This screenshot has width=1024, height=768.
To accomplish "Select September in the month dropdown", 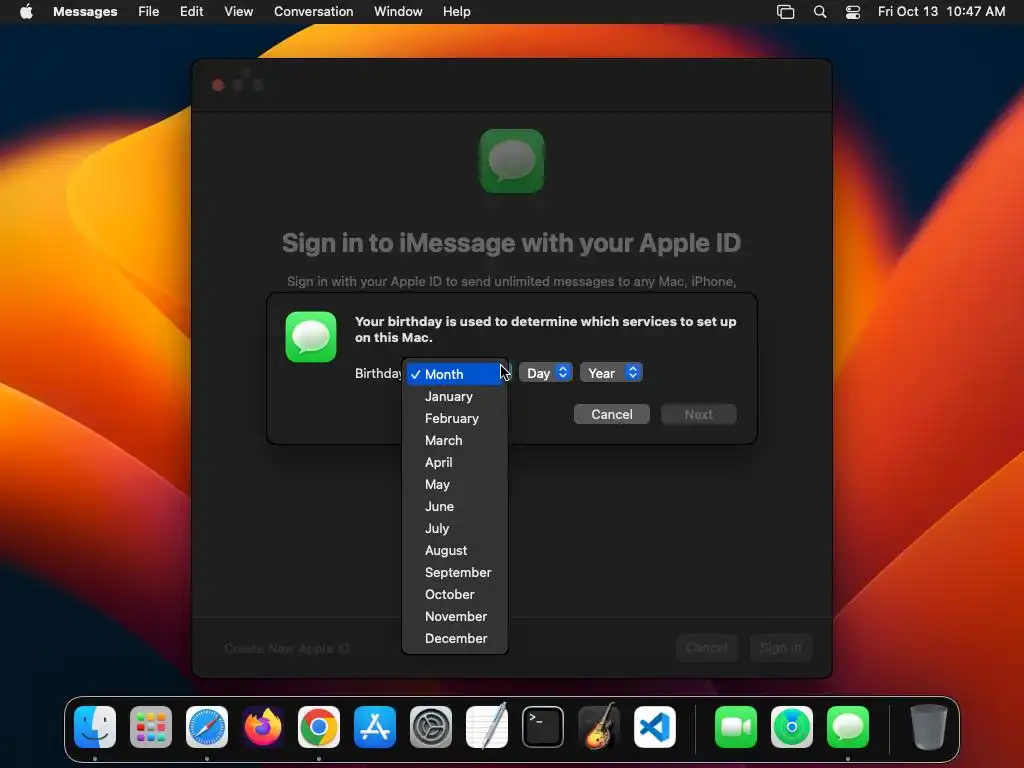I will click(455, 573).
